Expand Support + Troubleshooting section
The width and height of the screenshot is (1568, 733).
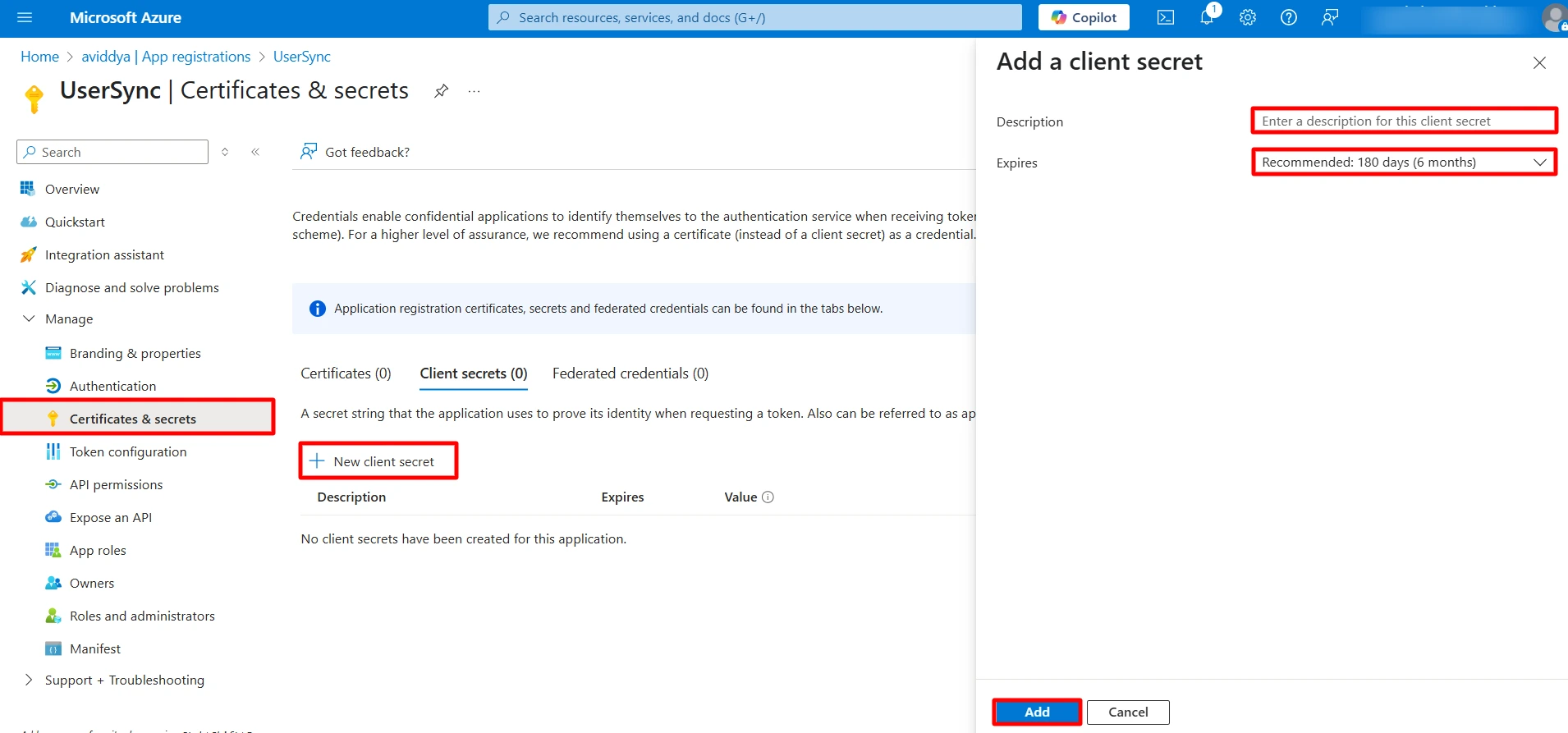29,680
